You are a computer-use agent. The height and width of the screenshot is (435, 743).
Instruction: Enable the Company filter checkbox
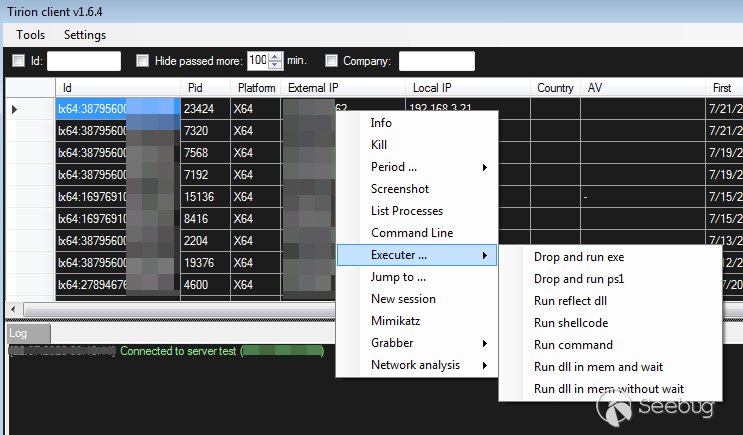tap(331, 61)
